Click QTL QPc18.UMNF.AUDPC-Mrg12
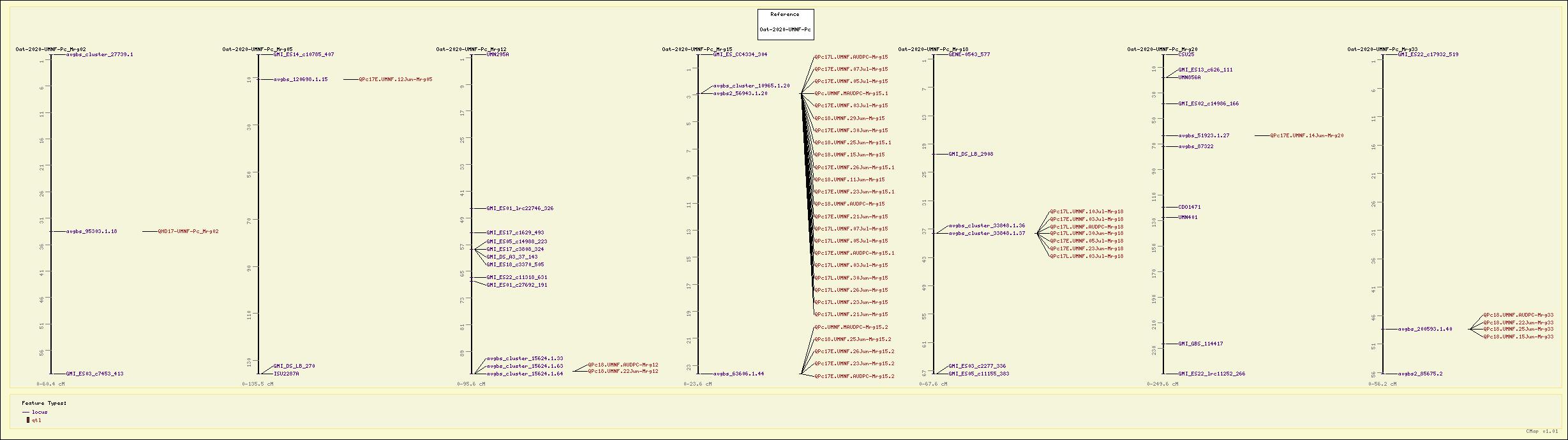The width and height of the screenshot is (1568, 440). (x=623, y=365)
